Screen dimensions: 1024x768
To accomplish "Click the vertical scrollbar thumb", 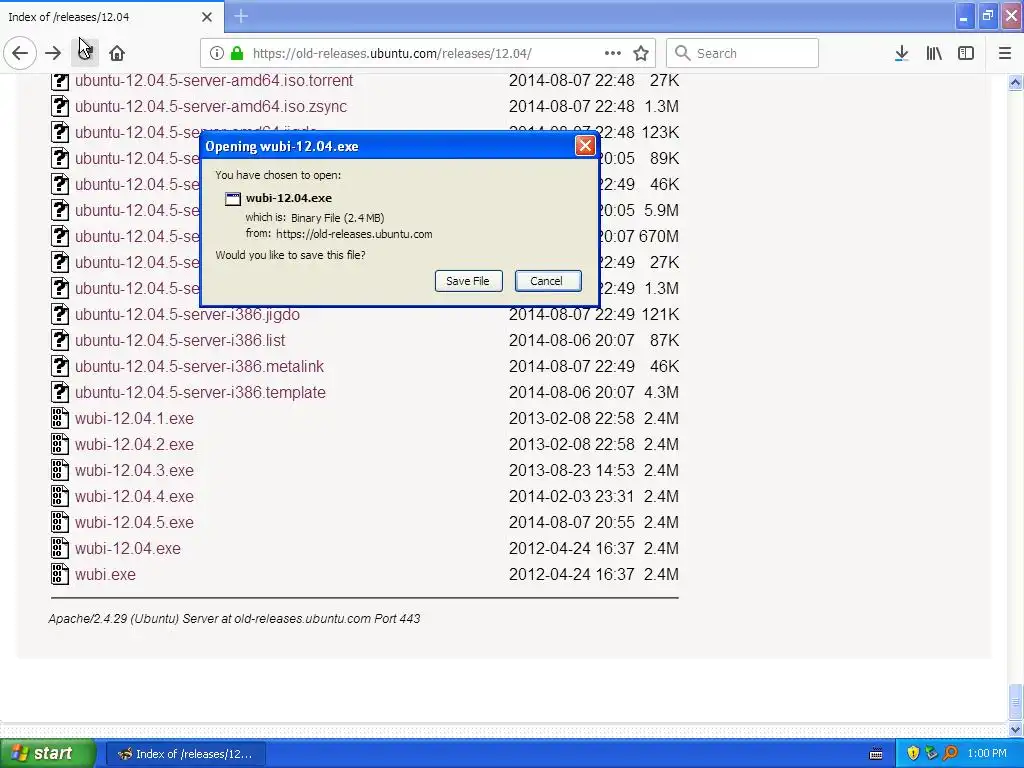I will (1016, 701).
